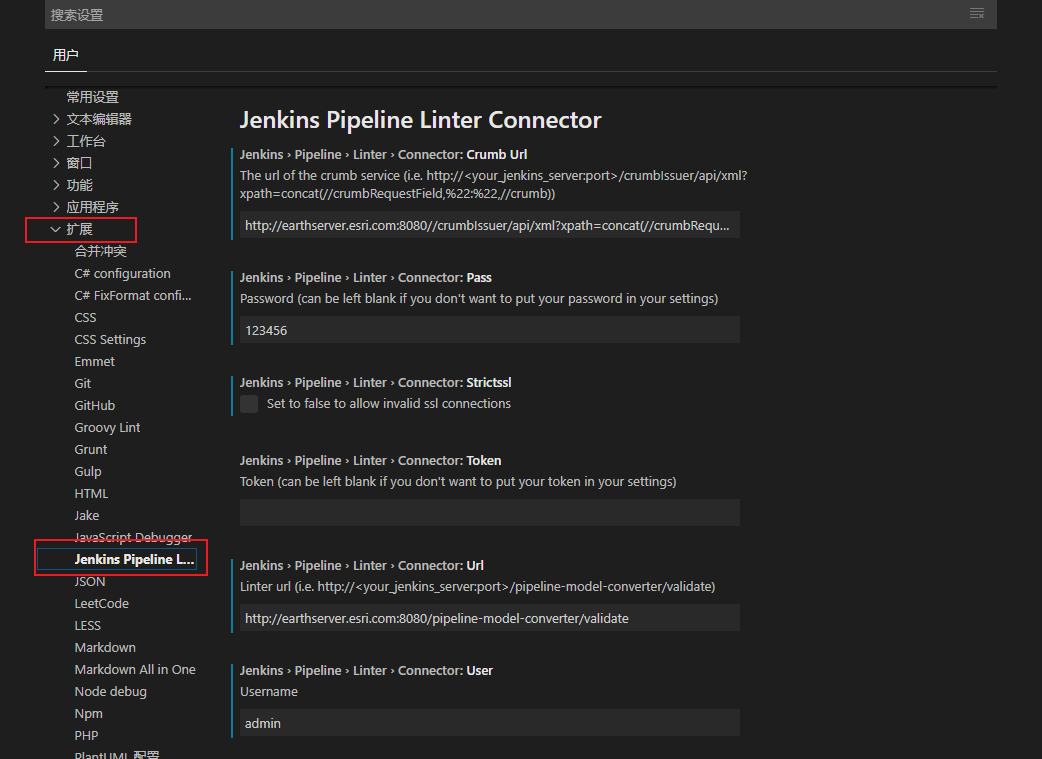Click the Pass field containing 123456

pyautogui.click(x=489, y=330)
